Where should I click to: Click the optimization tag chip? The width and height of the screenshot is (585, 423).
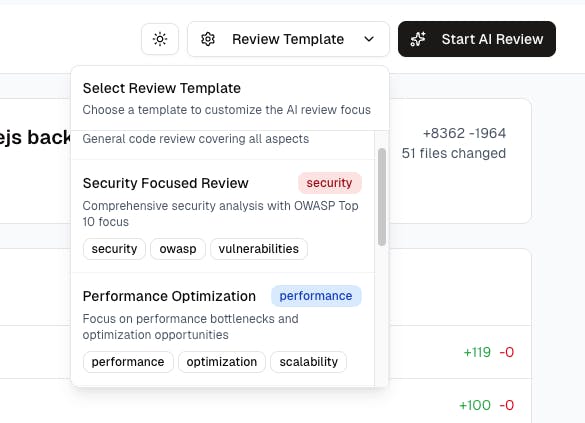(222, 362)
